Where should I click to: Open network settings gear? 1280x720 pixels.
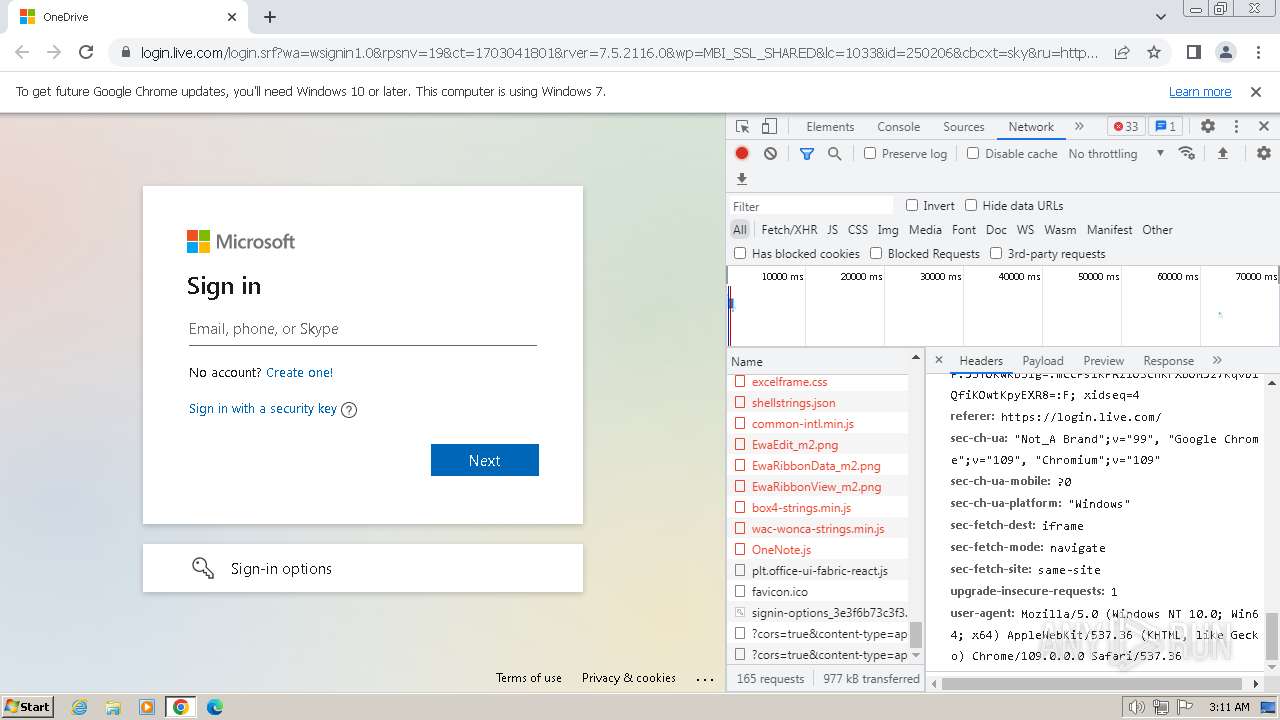tap(1264, 153)
